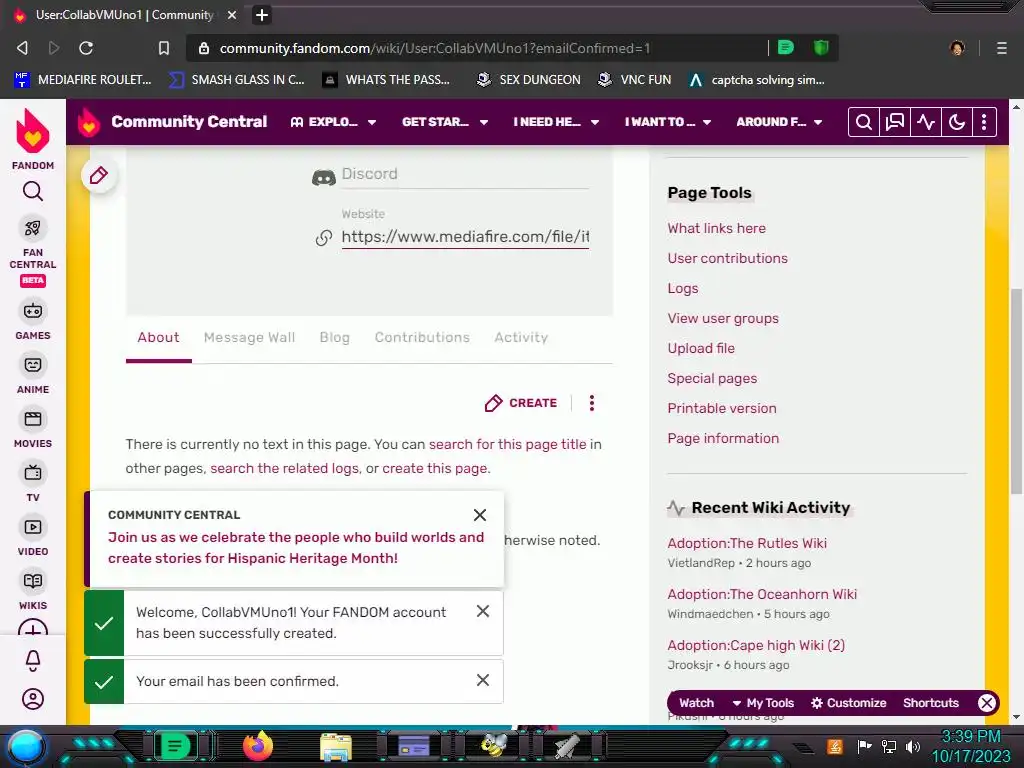Go back with the browser back arrow
Screen dimensions: 1024x768
(x=22, y=48)
